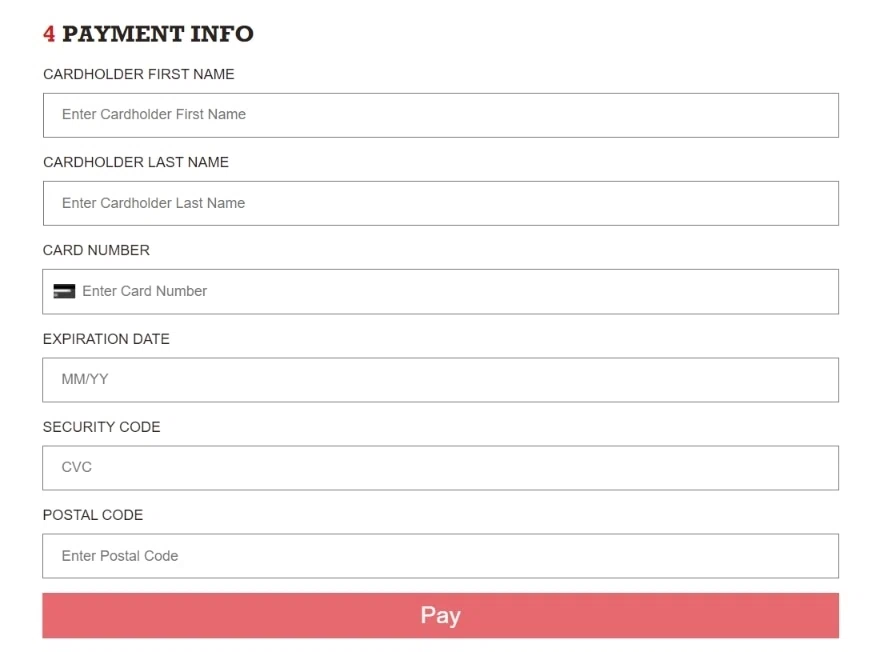Click the credit card icon
This screenshot has height=652, width=873.
pos(64,292)
